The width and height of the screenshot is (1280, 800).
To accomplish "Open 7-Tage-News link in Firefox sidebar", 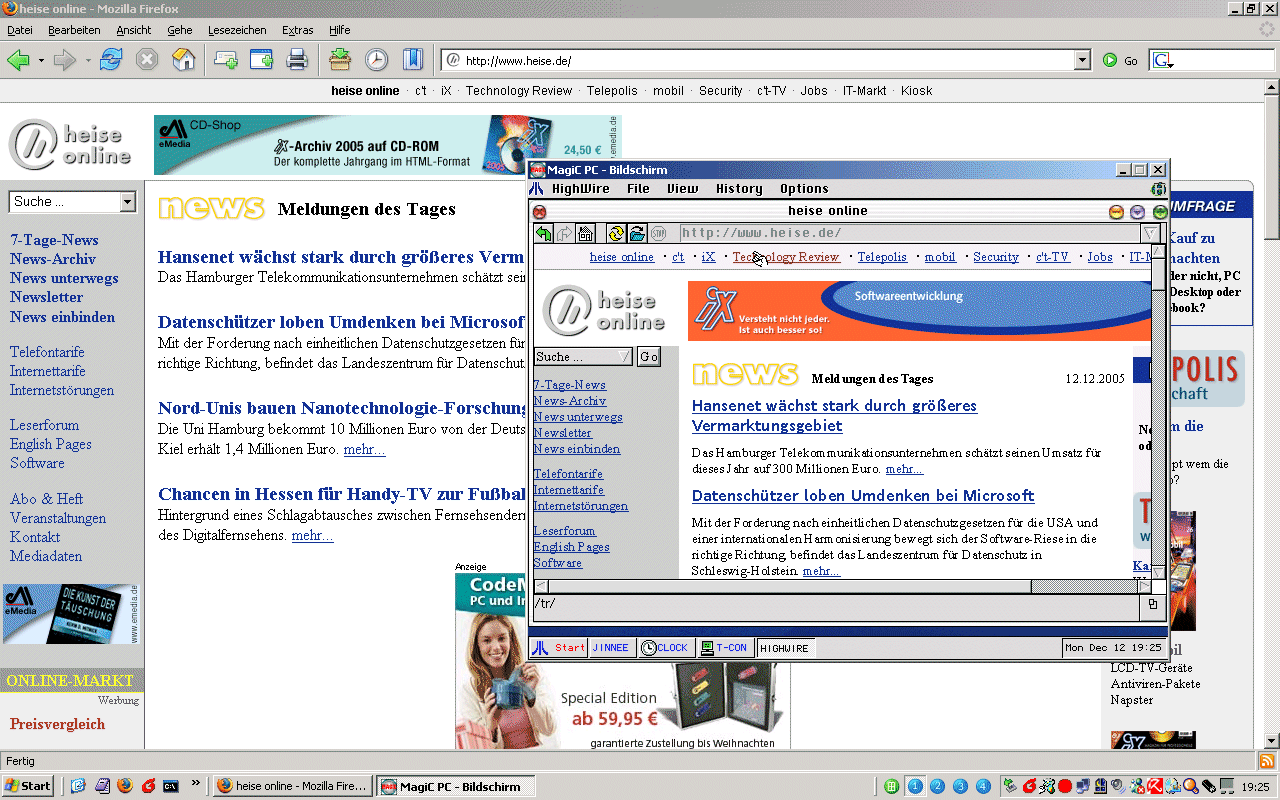I will (x=54, y=240).
